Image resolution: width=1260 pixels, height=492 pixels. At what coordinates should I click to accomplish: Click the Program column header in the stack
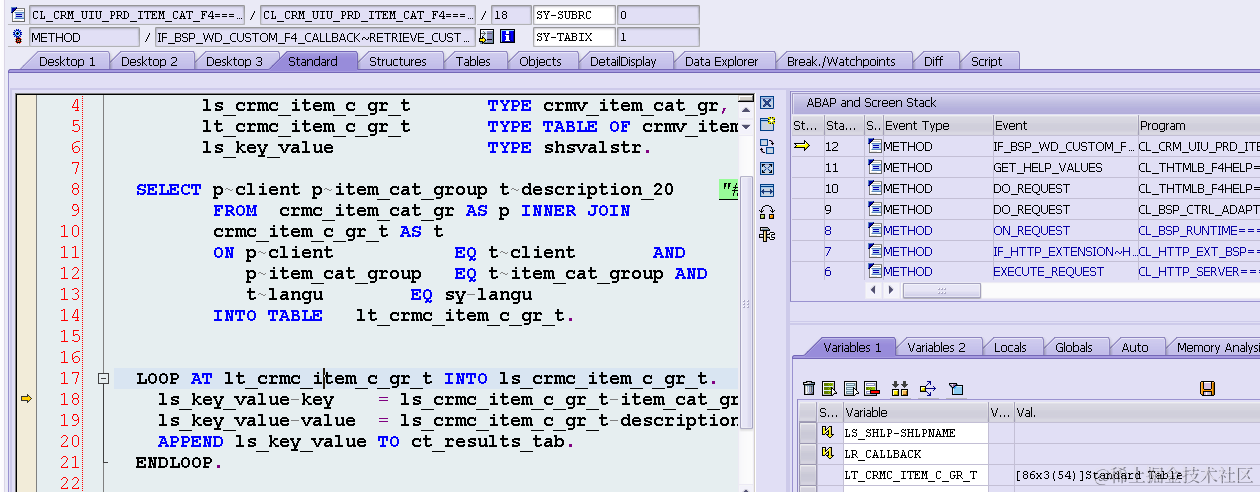click(1198, 125)
